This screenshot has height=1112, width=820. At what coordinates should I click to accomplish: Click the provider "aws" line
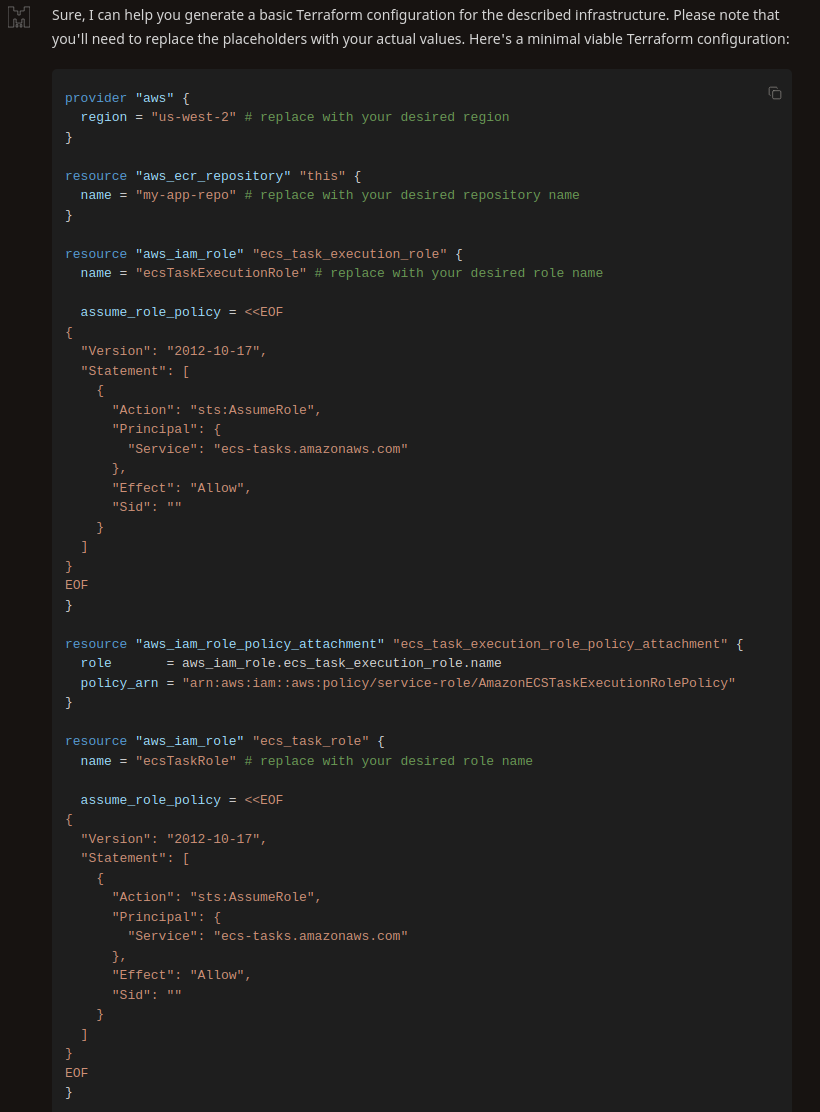(127, 98)
